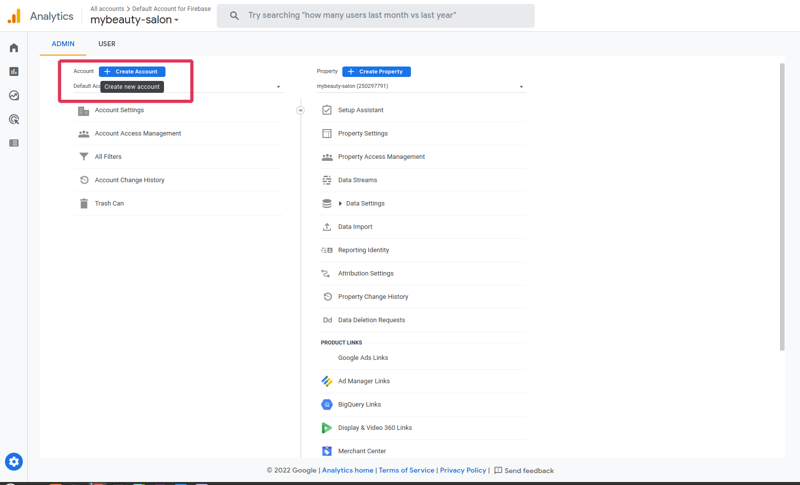The image size is (800, 485).
Task: Switch to the ADMIN tab
Action: [x=63, y=44]
